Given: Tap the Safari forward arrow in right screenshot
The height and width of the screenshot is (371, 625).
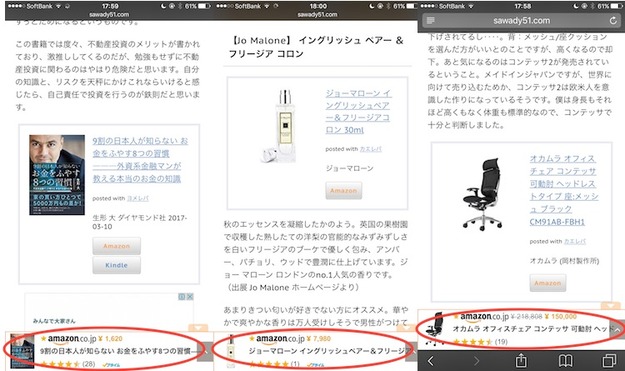Looking at the screenshot, I should pos(476,361).
